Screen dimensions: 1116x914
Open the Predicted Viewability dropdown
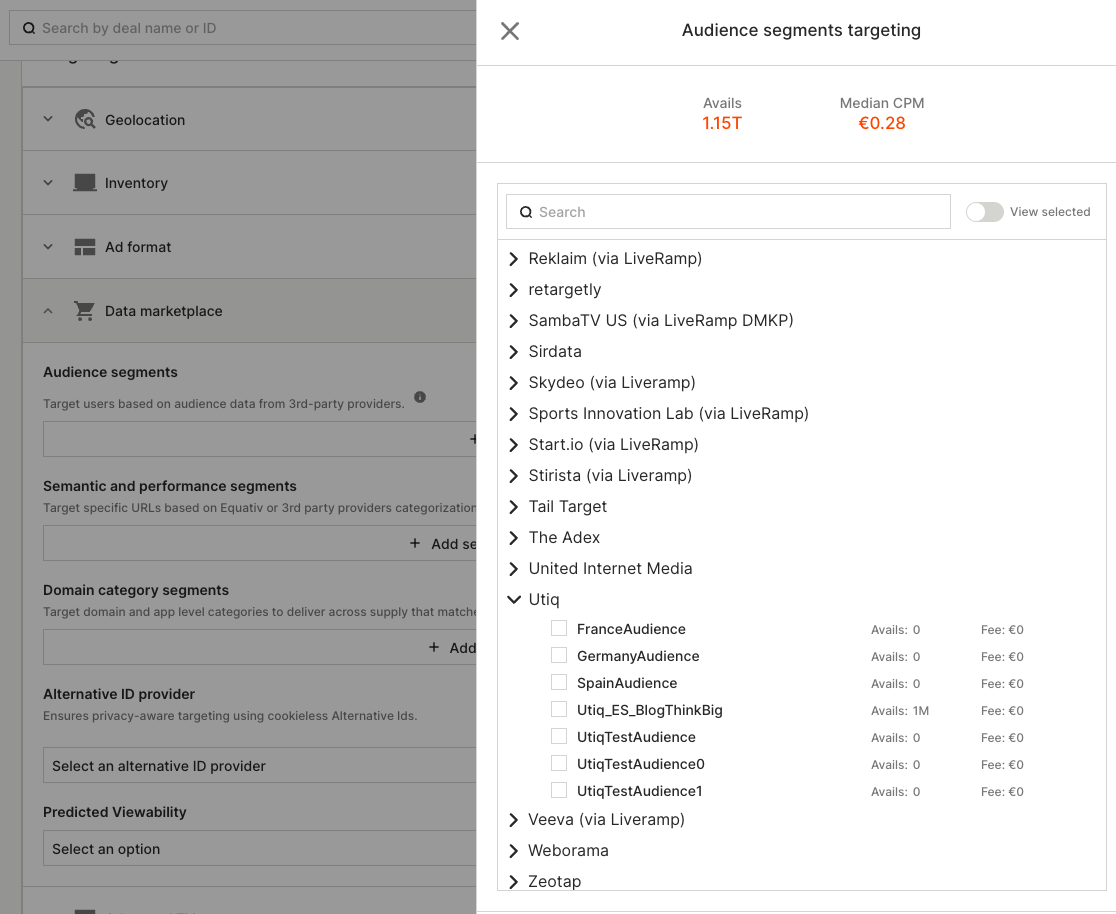click(258, 849)
